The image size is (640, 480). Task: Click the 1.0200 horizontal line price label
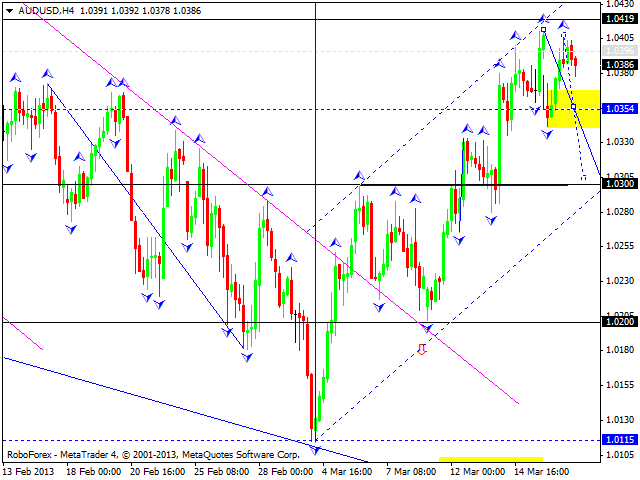click(x=620, y=322)
